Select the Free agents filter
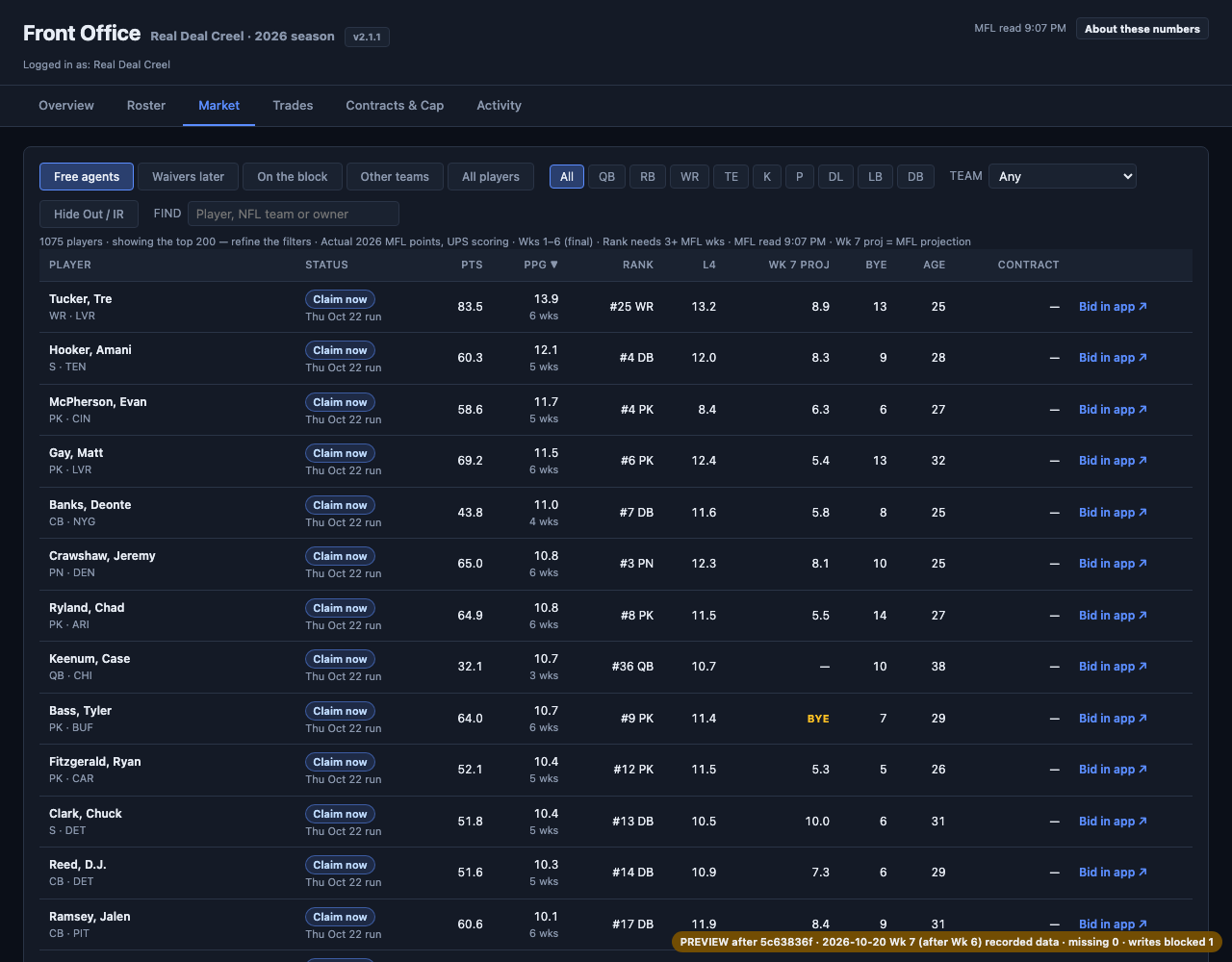The width and height of the screenshot is (1232, 962). pyautogui.click(x=87, y=177)
